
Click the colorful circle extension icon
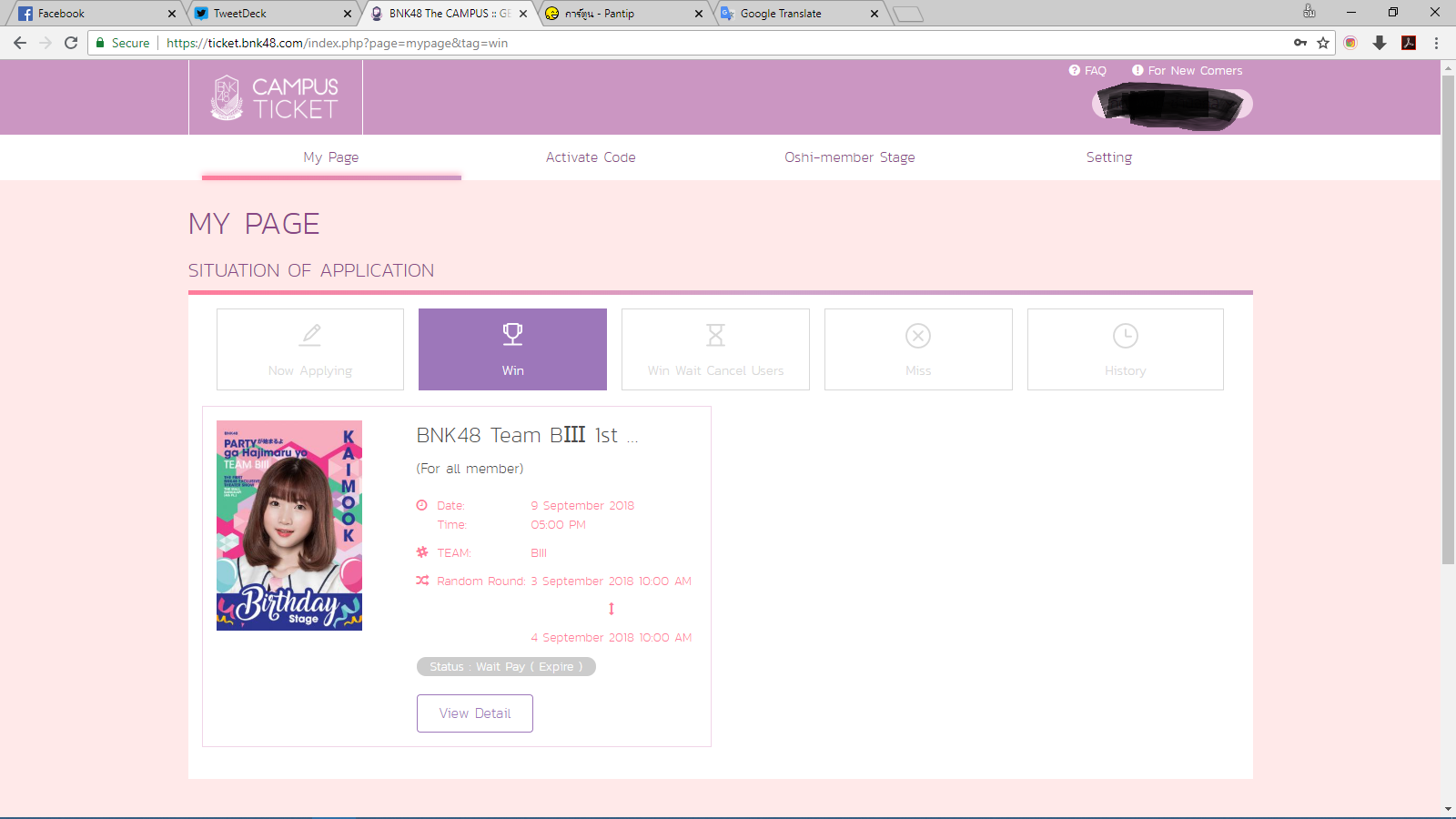(x=1350, y=43)
